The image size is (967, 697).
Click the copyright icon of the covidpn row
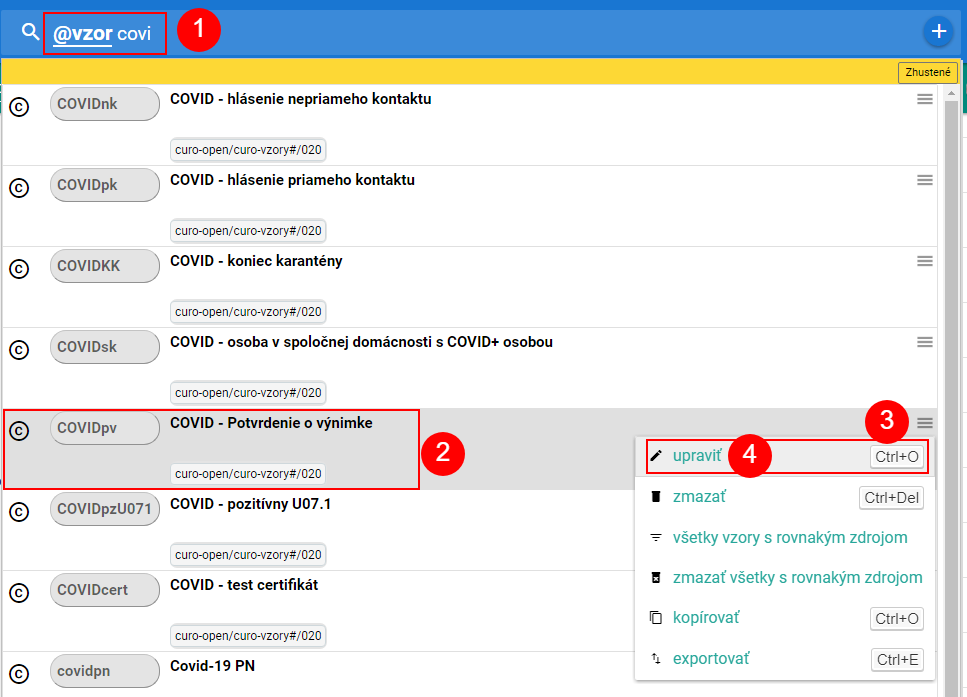19,674
